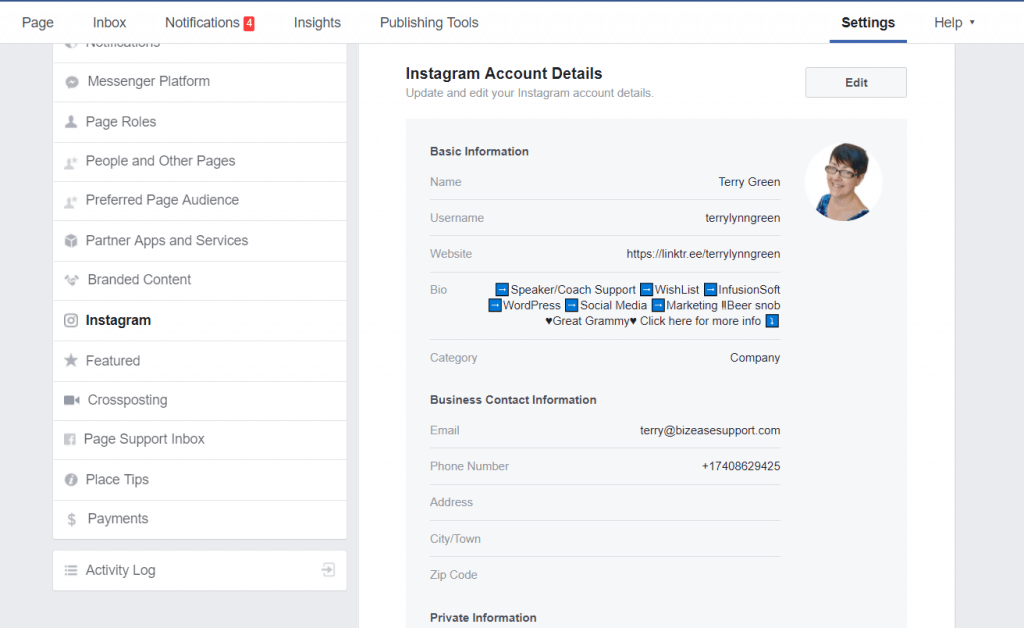Click the Messenger Platform speech bubble icon
Viewport: 1024px width, 628px height.
[x=72, y=82]
